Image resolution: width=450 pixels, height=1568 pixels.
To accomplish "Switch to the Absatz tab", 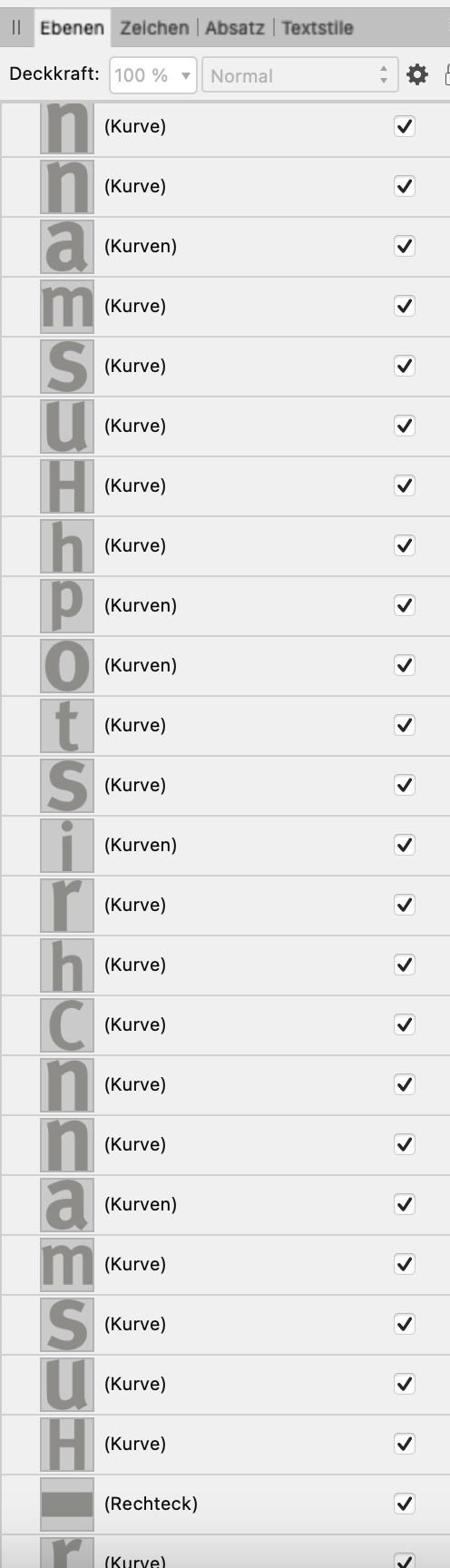I will click(234, 27).
